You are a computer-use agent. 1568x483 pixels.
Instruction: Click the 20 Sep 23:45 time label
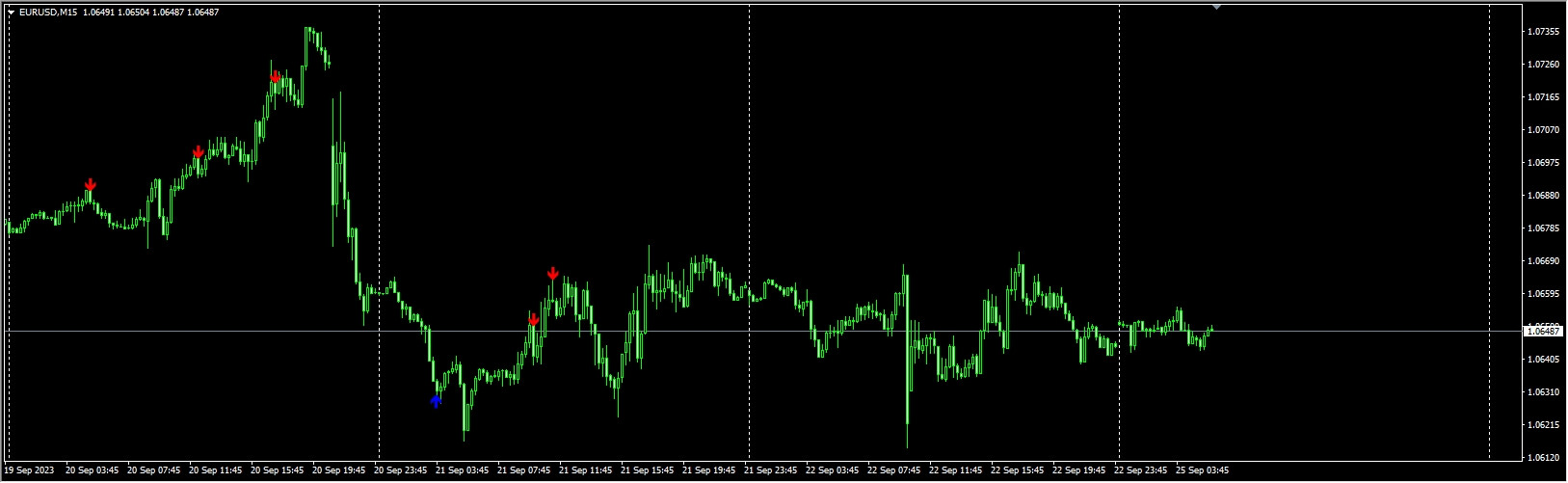coord(401,470)
